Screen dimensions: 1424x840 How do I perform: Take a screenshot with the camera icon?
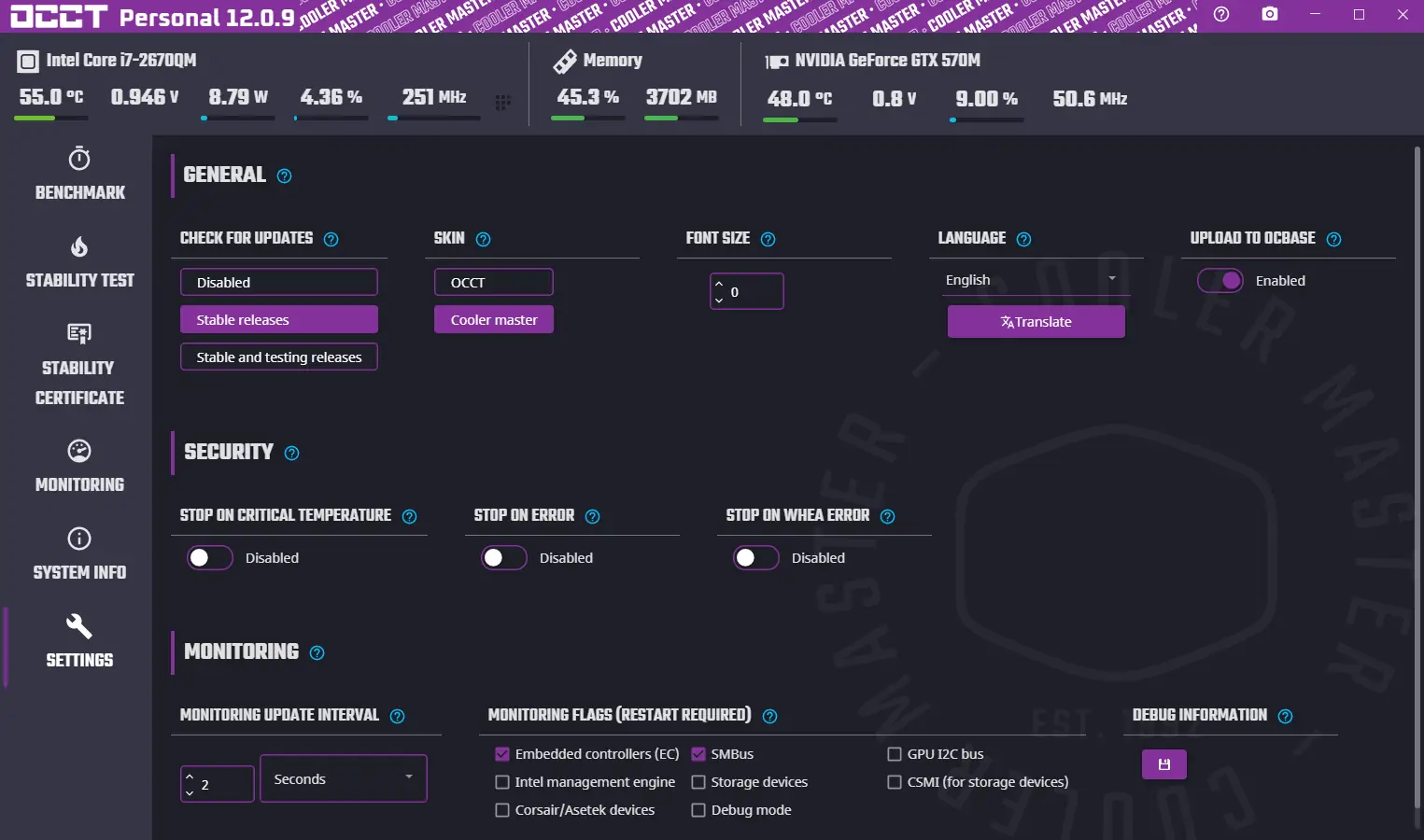click(x=1270, y=15)
